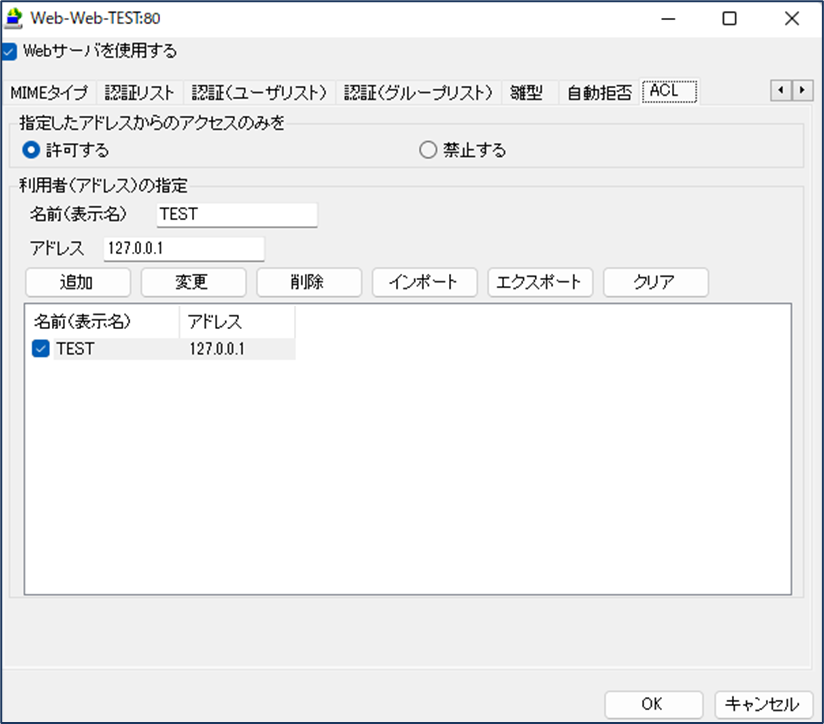The image size is (824, 724).
Task: Click the 変更 button
Action: (x=193, y=282)
